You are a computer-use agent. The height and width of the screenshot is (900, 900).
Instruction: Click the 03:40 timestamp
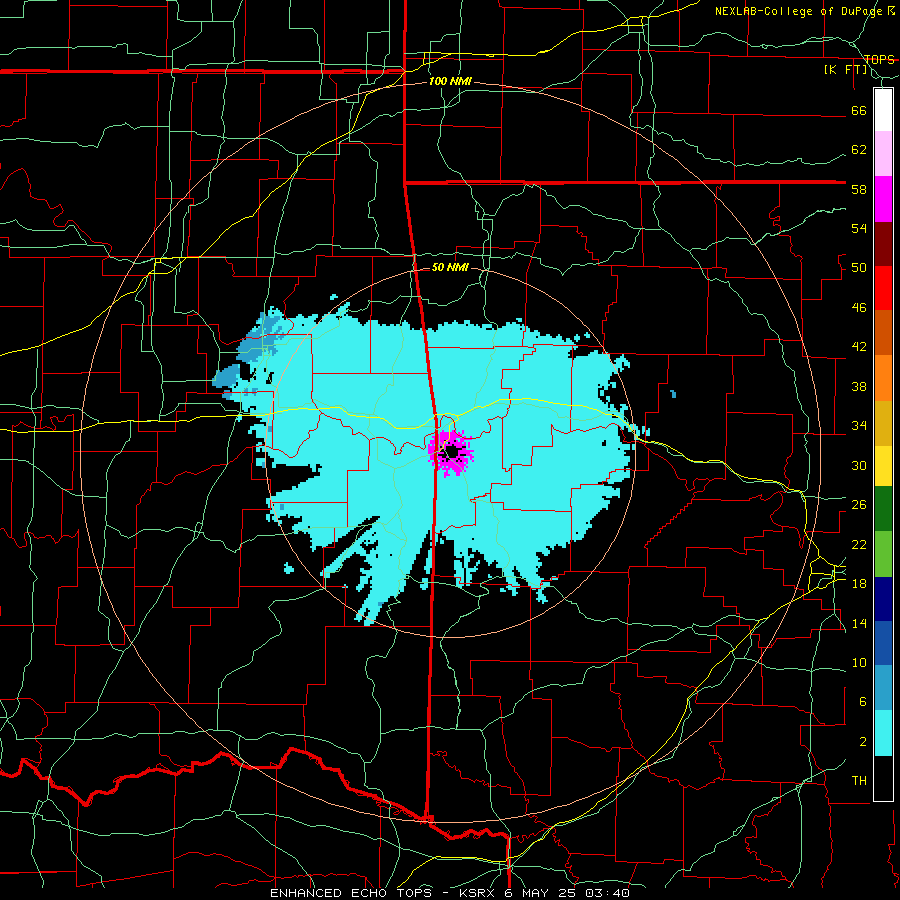(608, 893)
